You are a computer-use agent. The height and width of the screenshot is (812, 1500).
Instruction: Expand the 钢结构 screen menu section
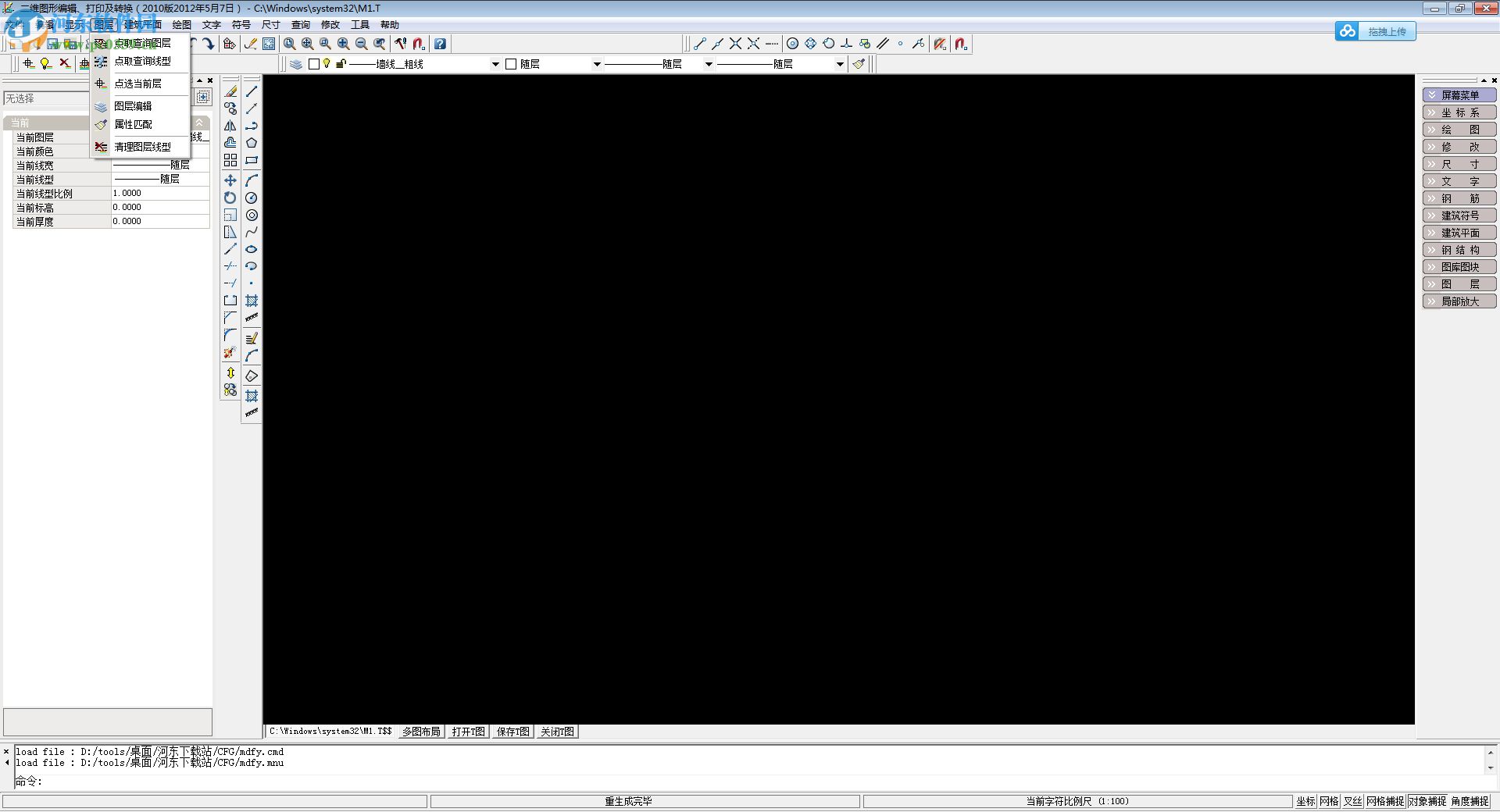tap(1459, 250)
